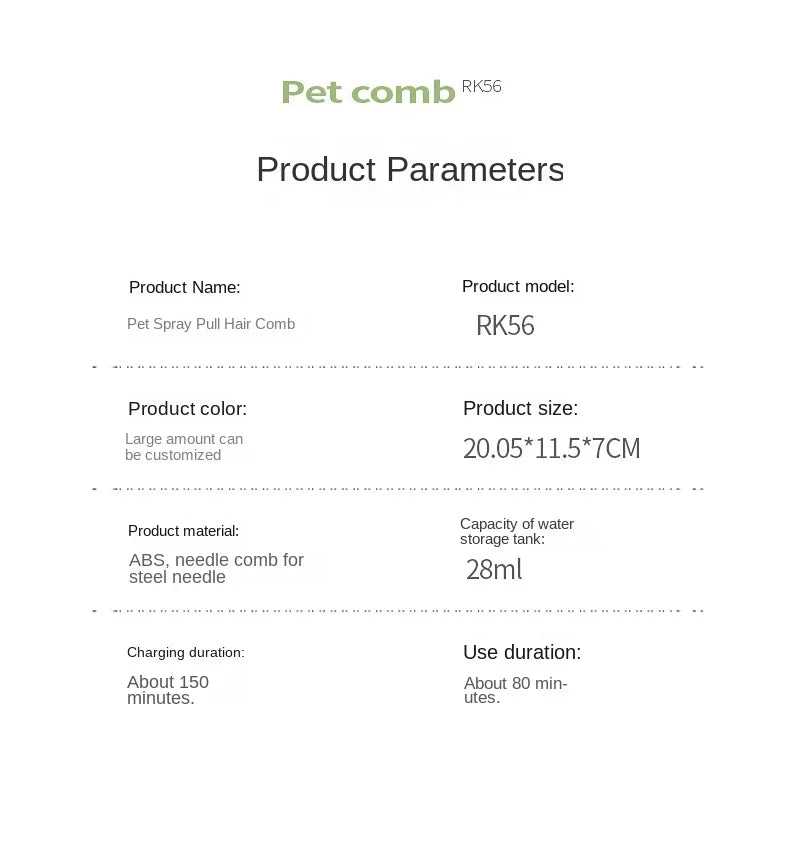
Task: Select the About 150 minutes text
Action: click(x=168, y=689)
